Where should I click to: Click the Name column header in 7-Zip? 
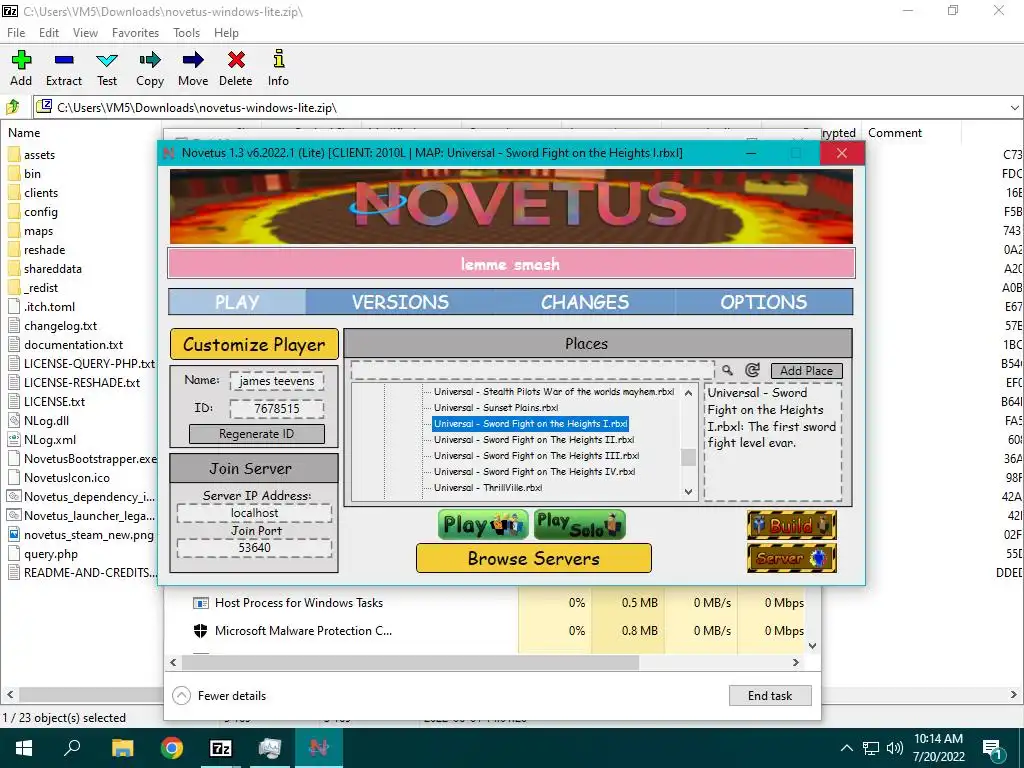[24, 133]
